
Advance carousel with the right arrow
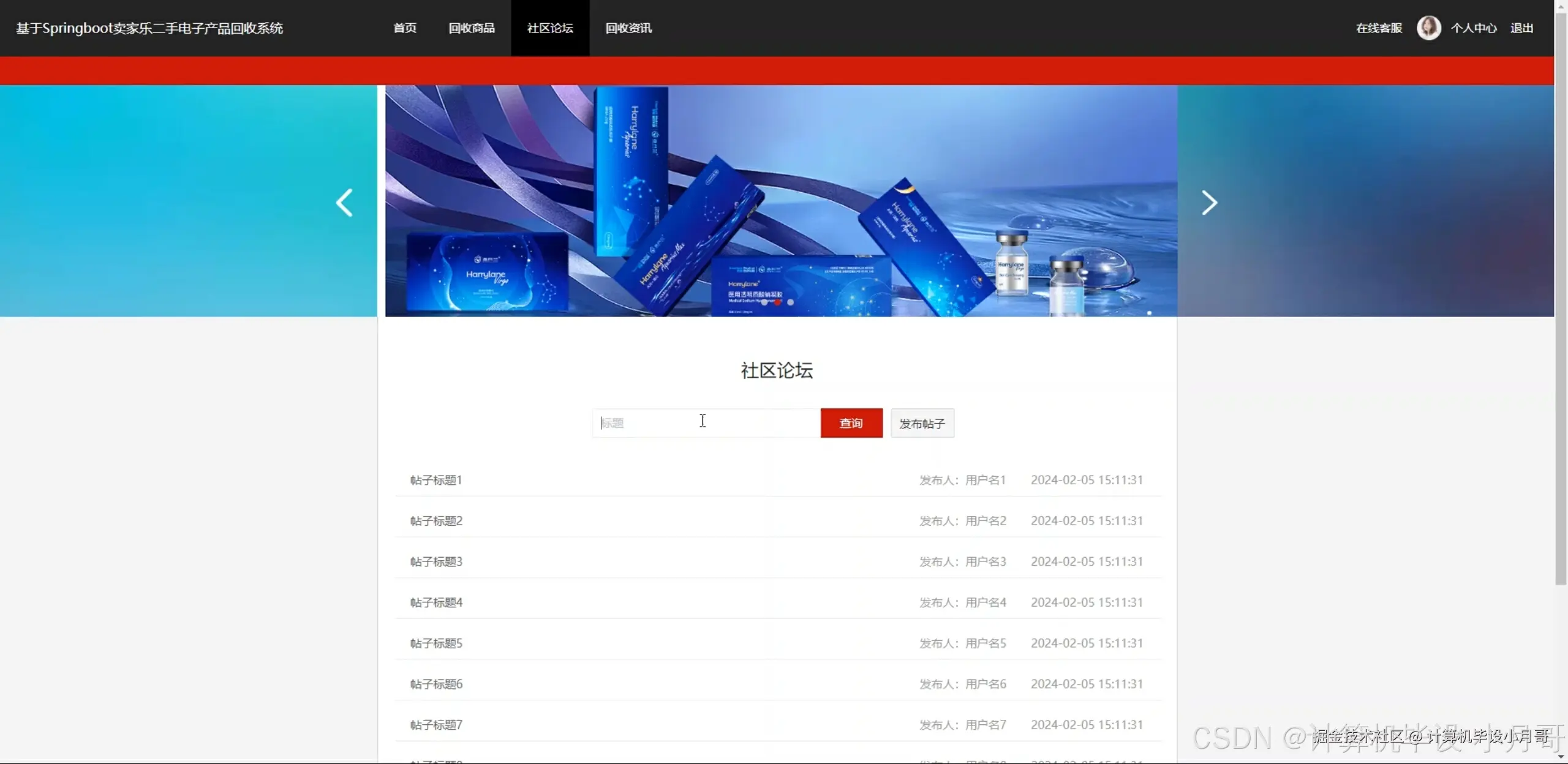pos(1209,203)
